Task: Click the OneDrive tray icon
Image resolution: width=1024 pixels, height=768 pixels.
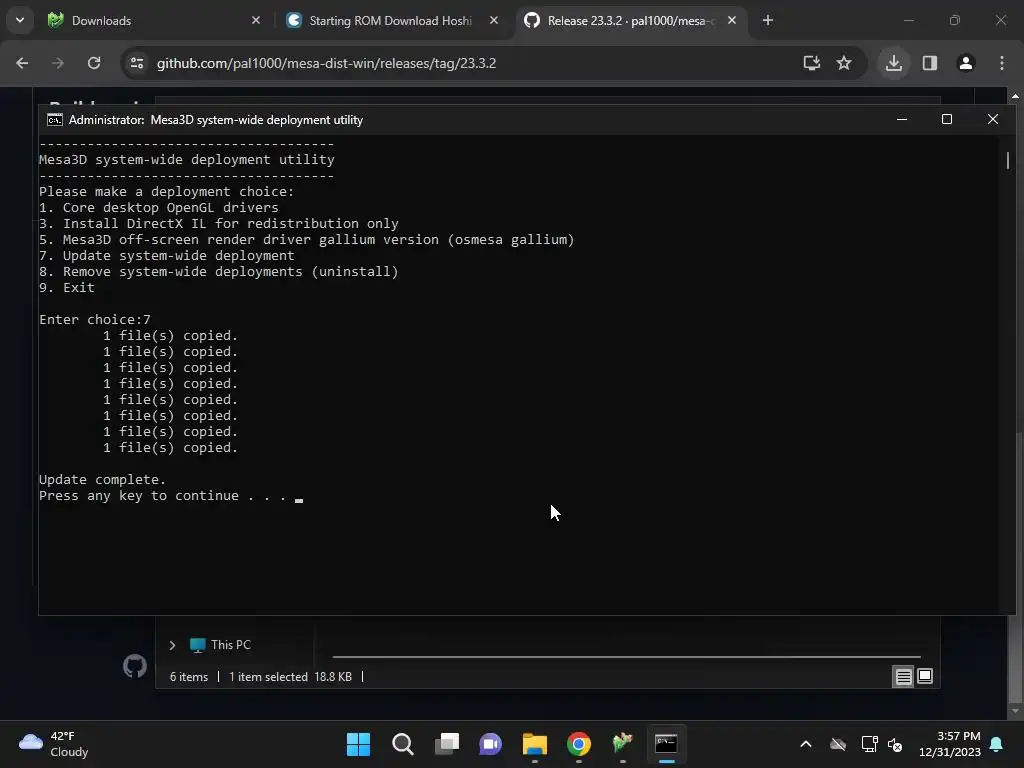Action: tap(838, 744)
